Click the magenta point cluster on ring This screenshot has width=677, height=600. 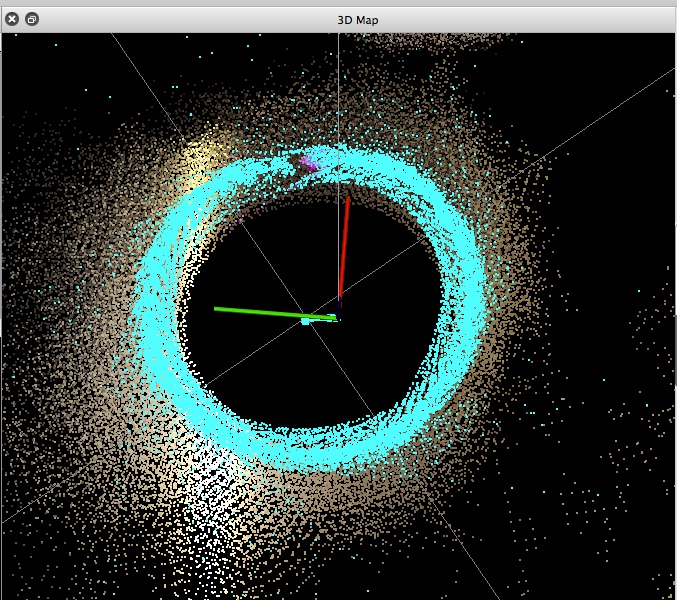(309, 162)
